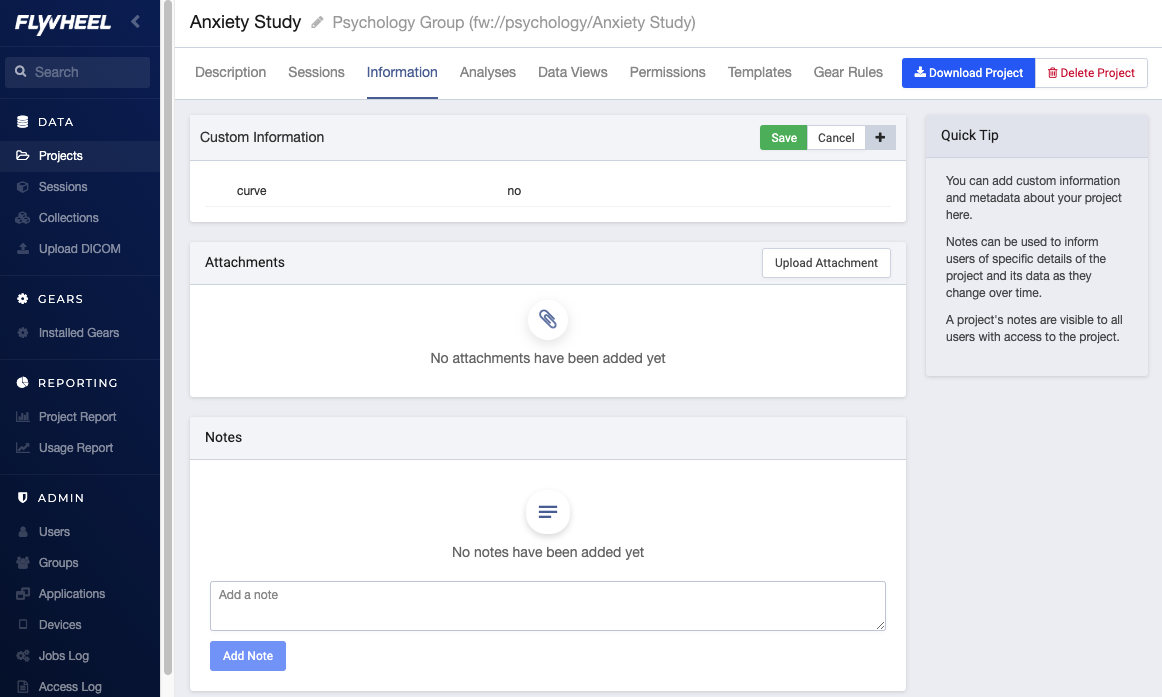This screenshot has height=697, width=1162.
Task: Add a custom information field with plus icon
Action: pos(880,138)
